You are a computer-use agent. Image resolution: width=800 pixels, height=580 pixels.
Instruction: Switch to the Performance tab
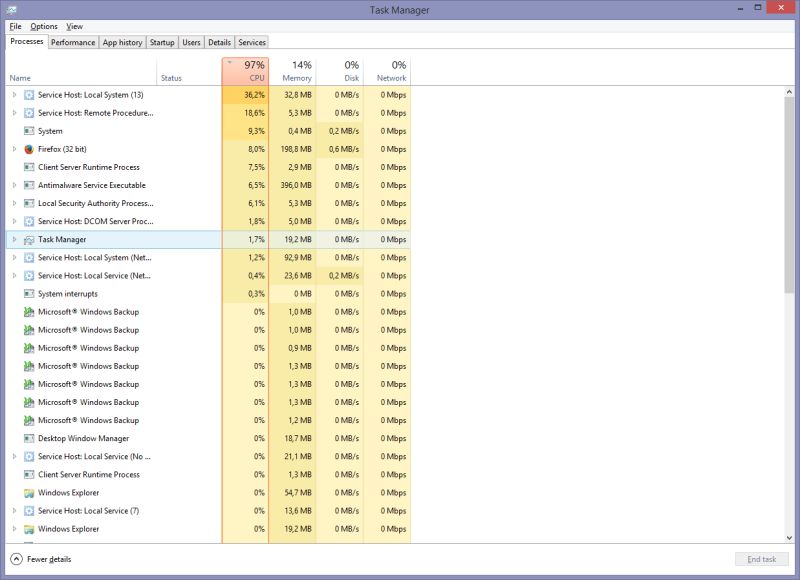click(x=73, y=42)
